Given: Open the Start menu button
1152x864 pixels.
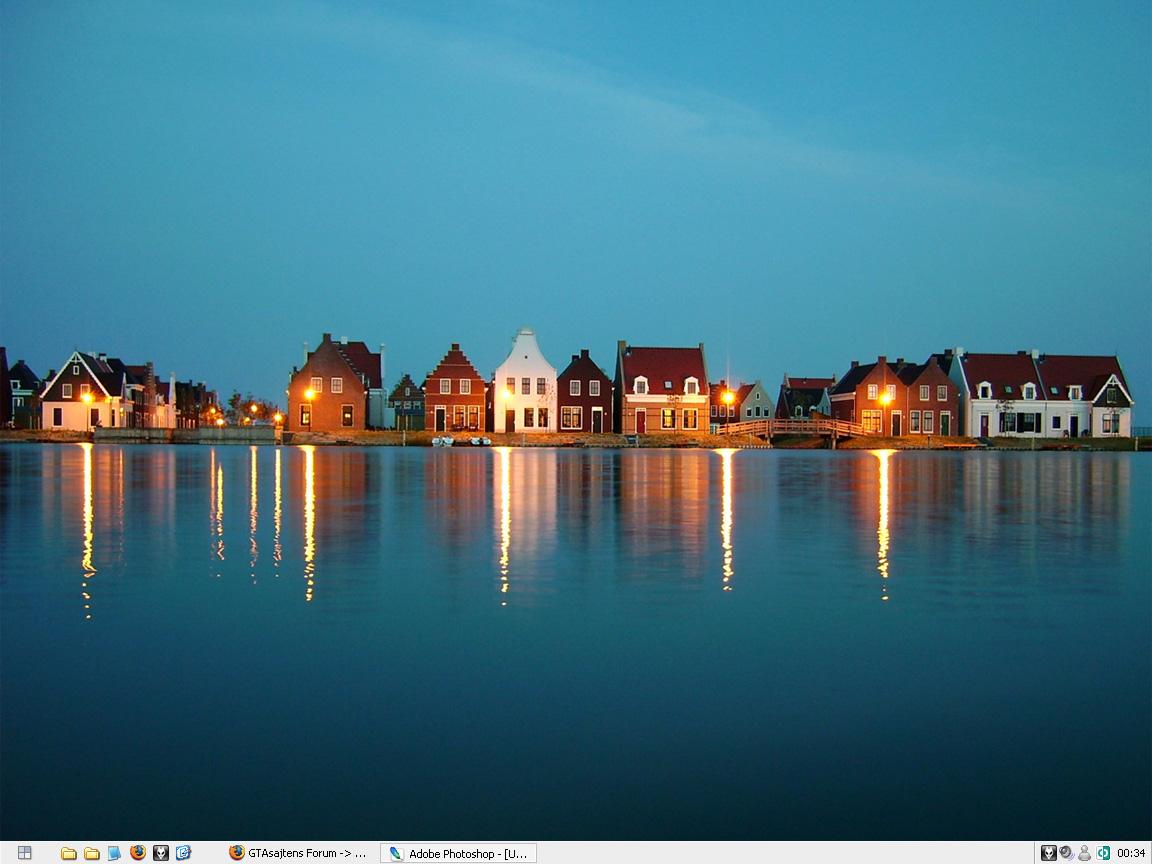Looking at the screenshot, I should pyautogui.click(x=24, y=853).
